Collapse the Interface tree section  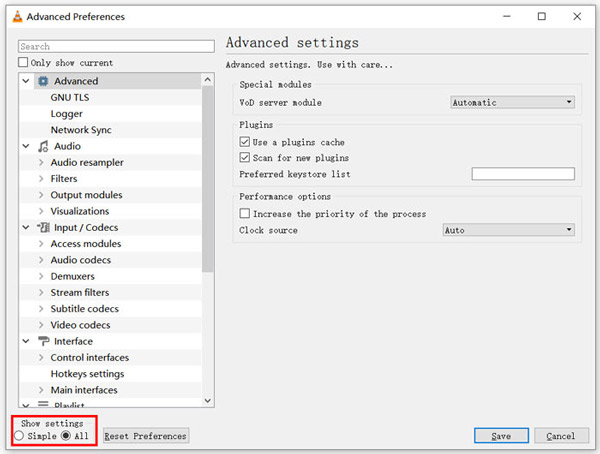26,341
